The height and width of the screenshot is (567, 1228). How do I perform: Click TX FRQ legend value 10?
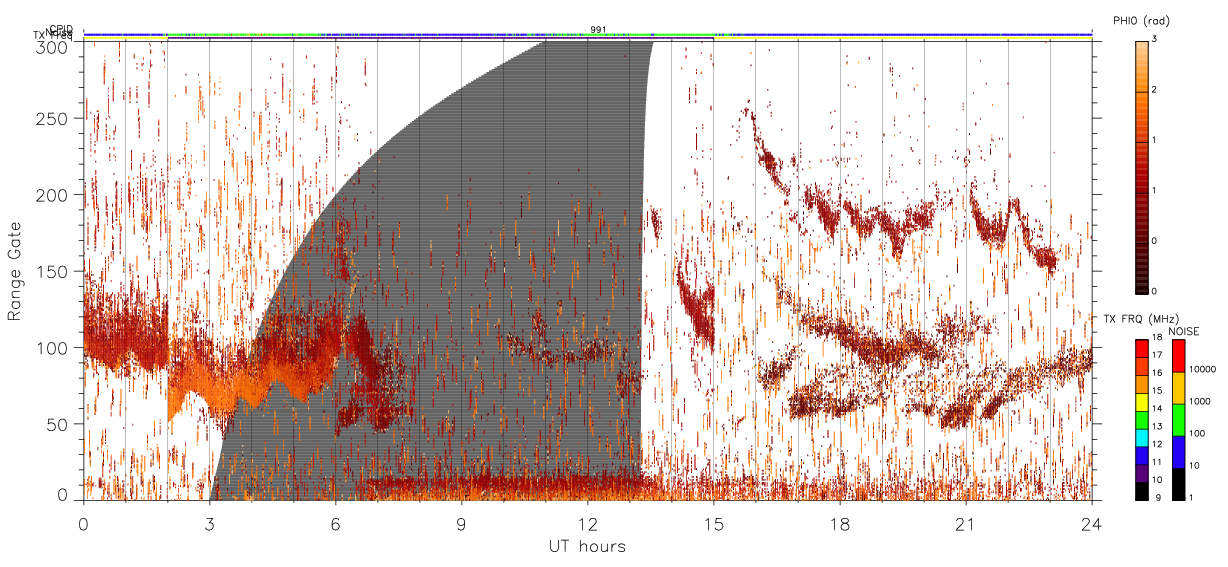point(1158,480)
